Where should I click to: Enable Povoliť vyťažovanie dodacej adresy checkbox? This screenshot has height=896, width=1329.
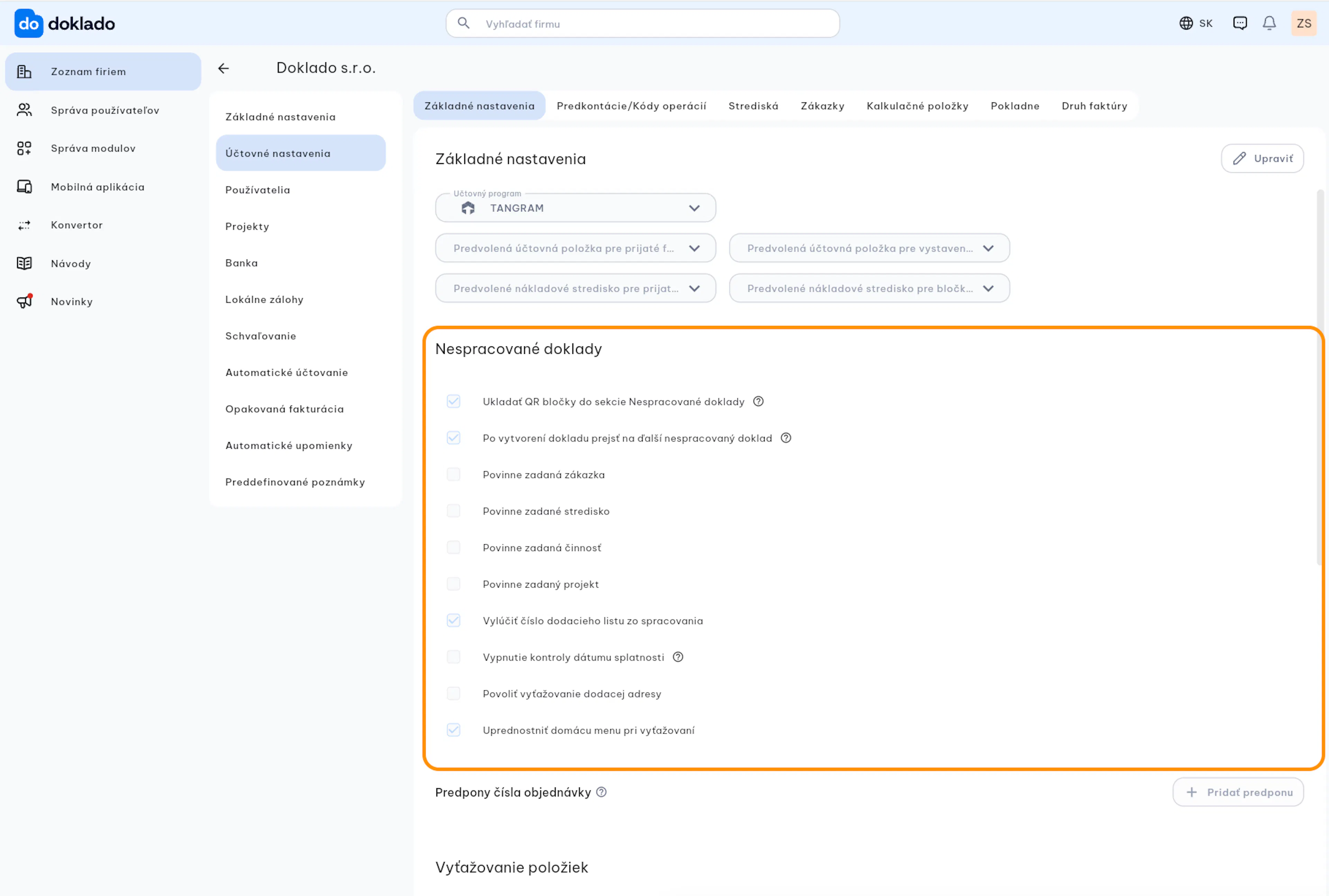[453, 694]
